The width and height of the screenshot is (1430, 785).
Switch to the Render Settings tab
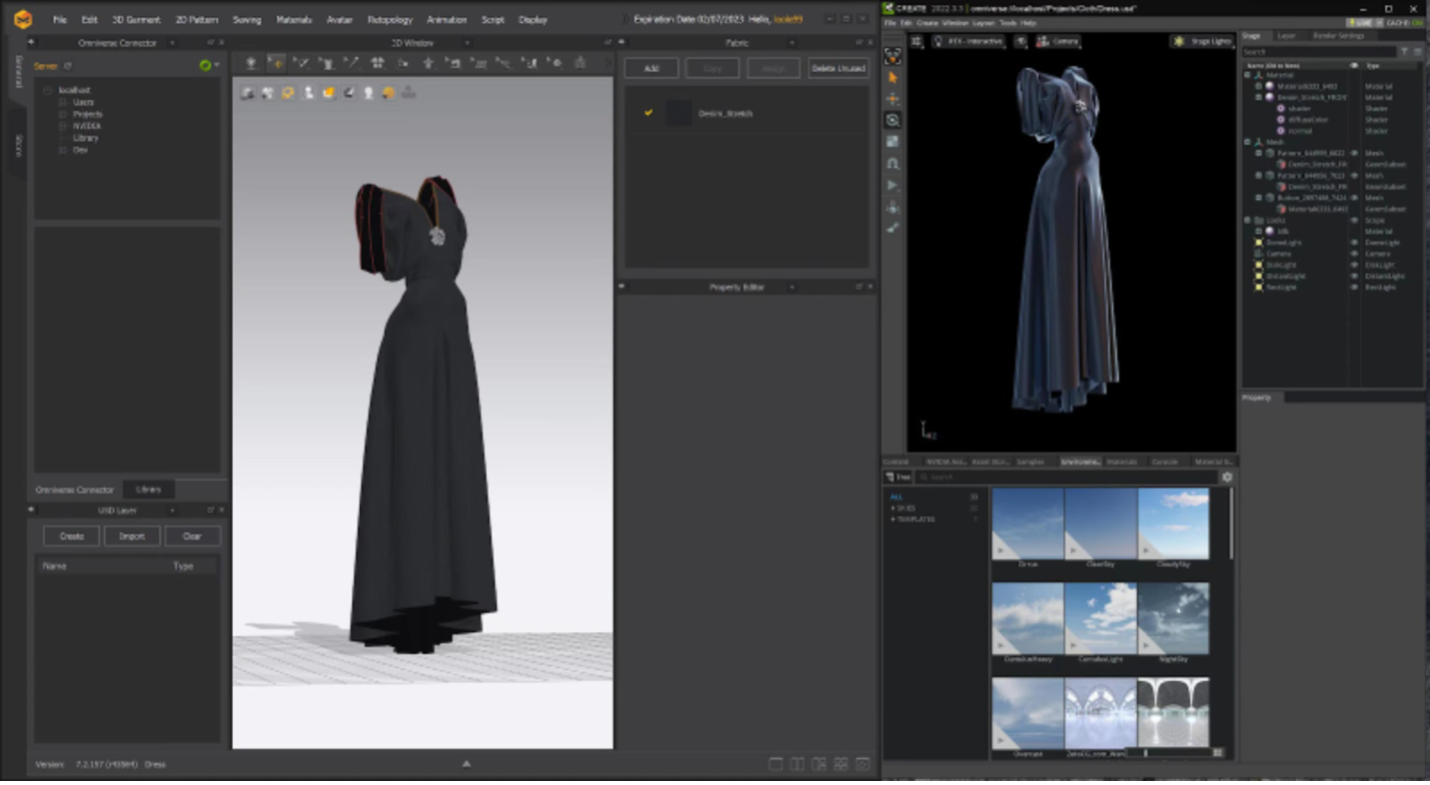click(1337, 36)
